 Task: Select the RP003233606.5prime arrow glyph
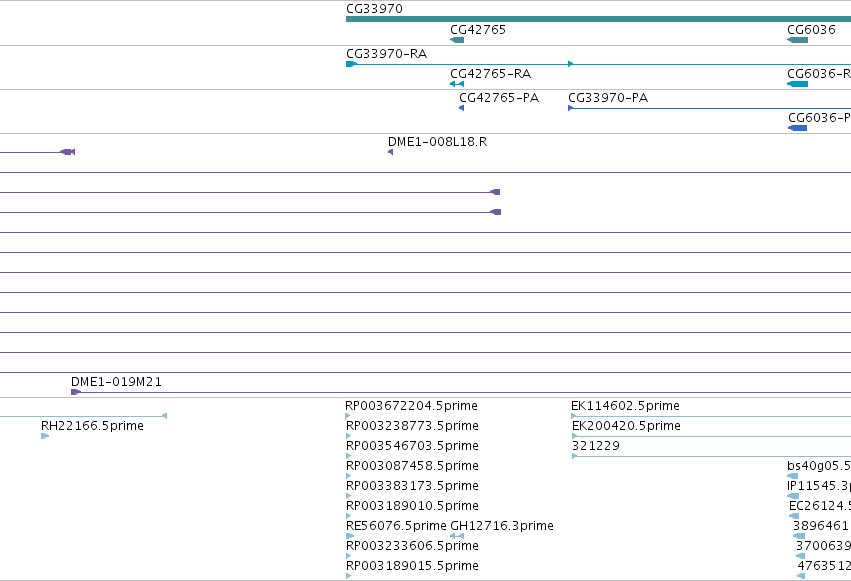[x=348, y=556]
